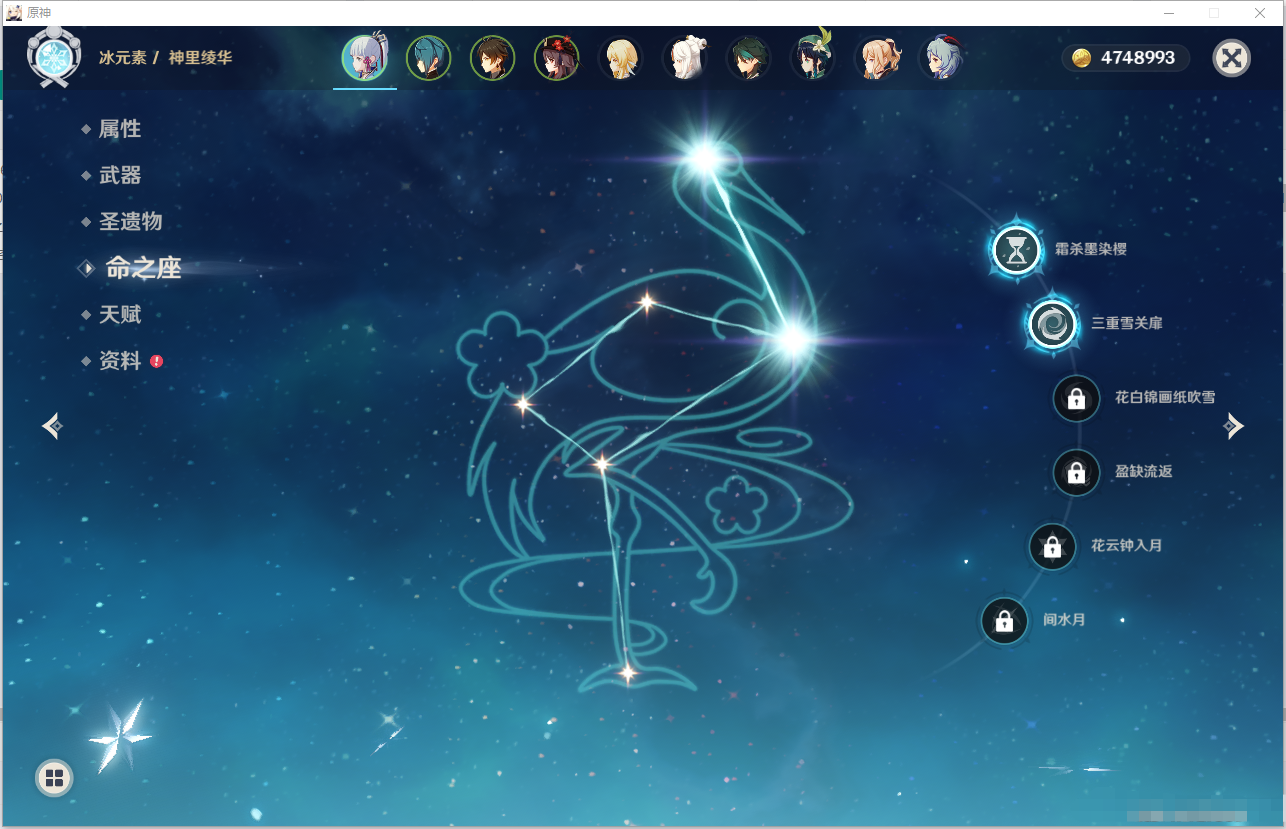Switch to teal-haired Xingqiu avatar

click(429, 58)
